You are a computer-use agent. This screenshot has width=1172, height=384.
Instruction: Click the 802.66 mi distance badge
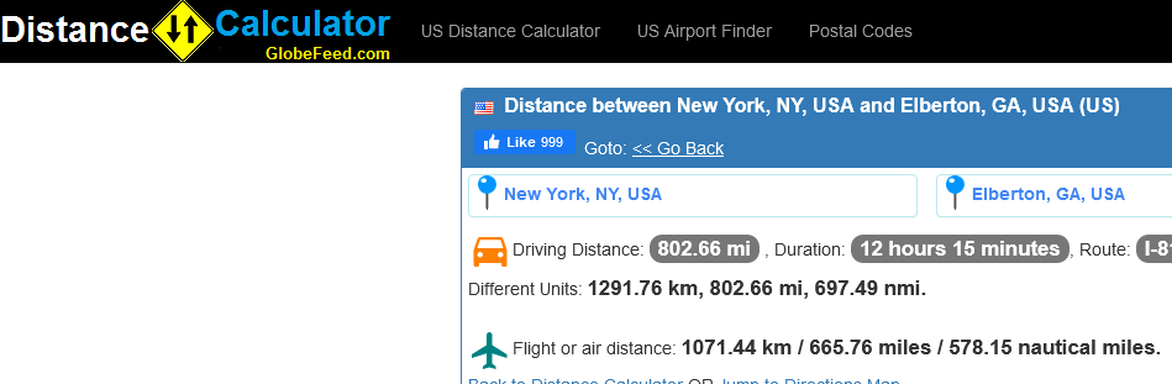(x=704, y=249)
